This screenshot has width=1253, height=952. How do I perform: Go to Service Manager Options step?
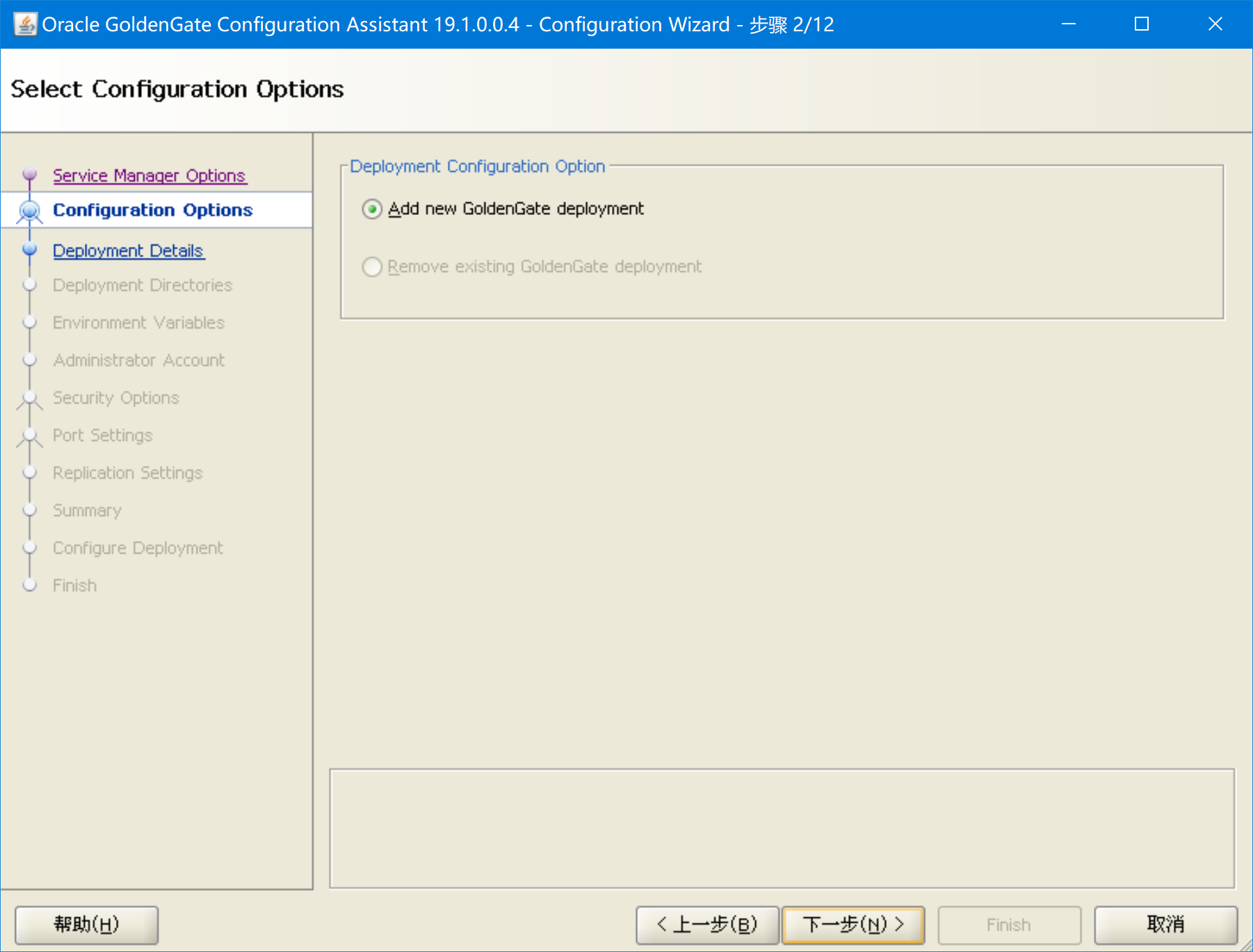149,175
